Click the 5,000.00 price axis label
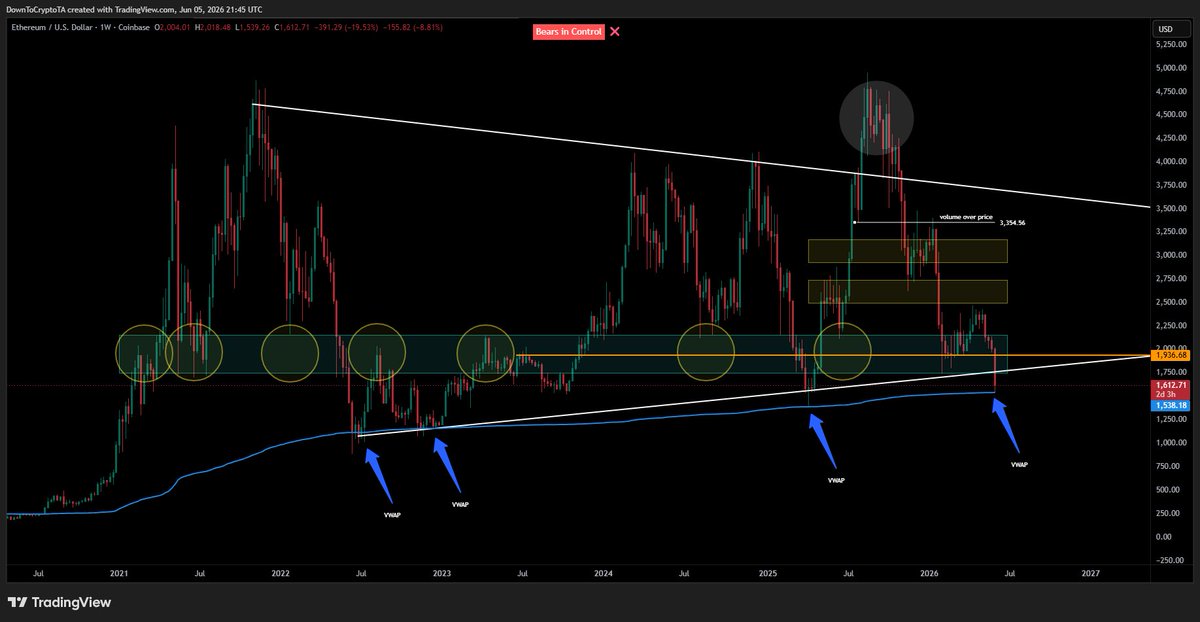Viewport: 1200px width, 622px height. click(x=1171, y=67)
